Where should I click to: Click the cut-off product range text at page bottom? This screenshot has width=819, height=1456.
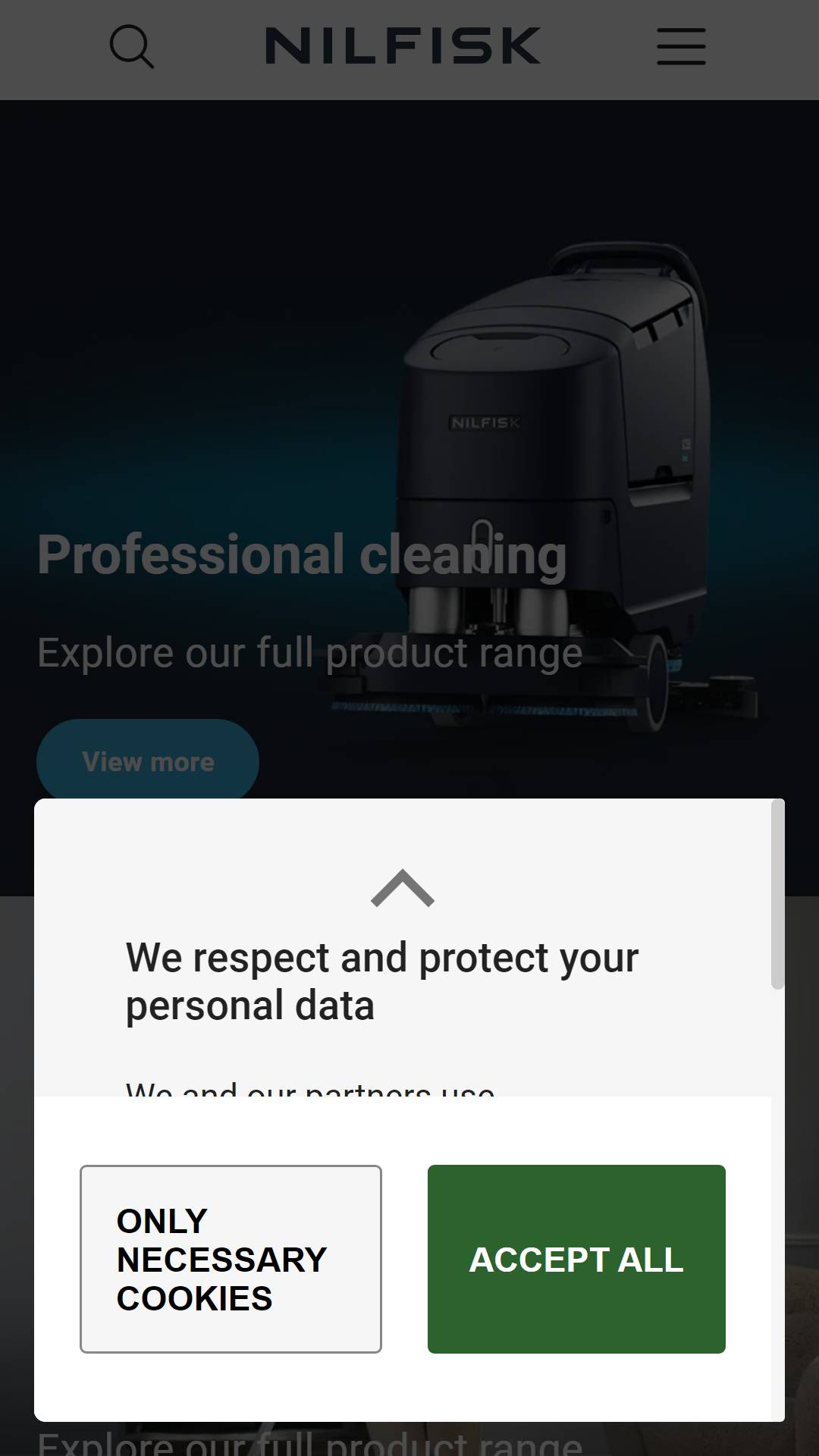[x=309, y=1442]
